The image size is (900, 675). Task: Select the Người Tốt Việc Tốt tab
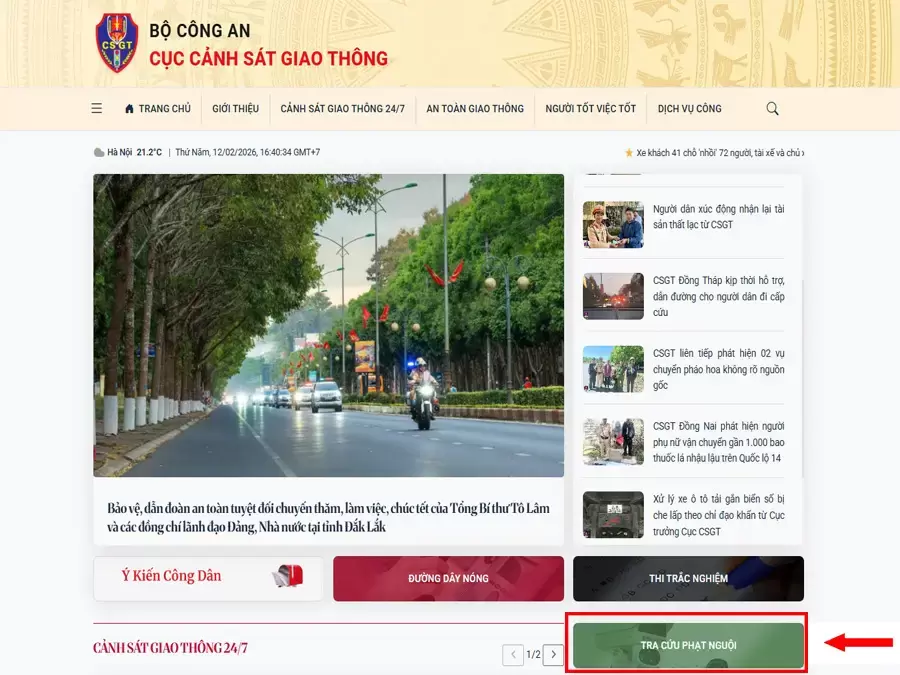(x=590, y=108)
